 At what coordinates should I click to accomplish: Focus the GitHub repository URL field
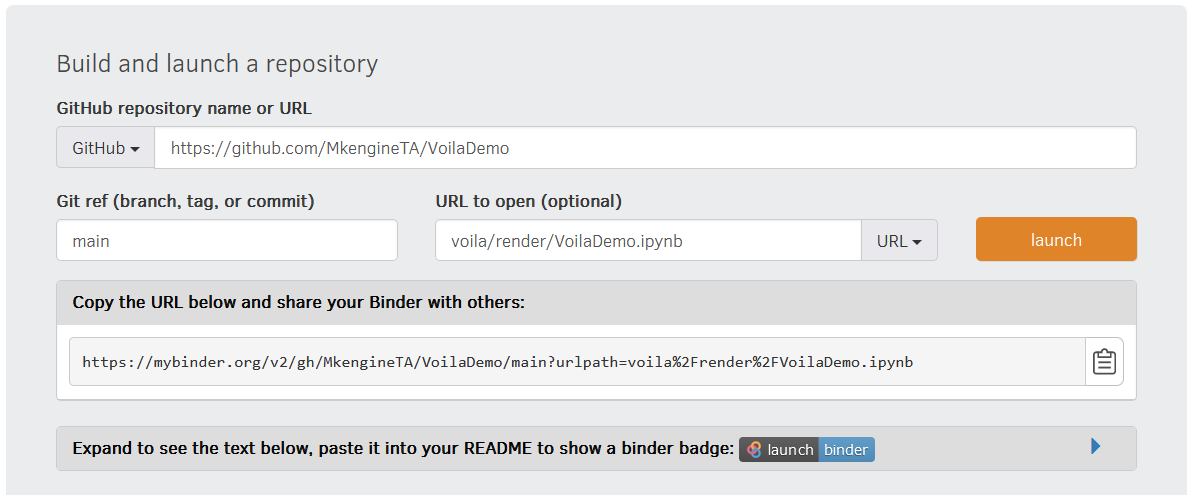pyautogui.click(x=644, y=148)
